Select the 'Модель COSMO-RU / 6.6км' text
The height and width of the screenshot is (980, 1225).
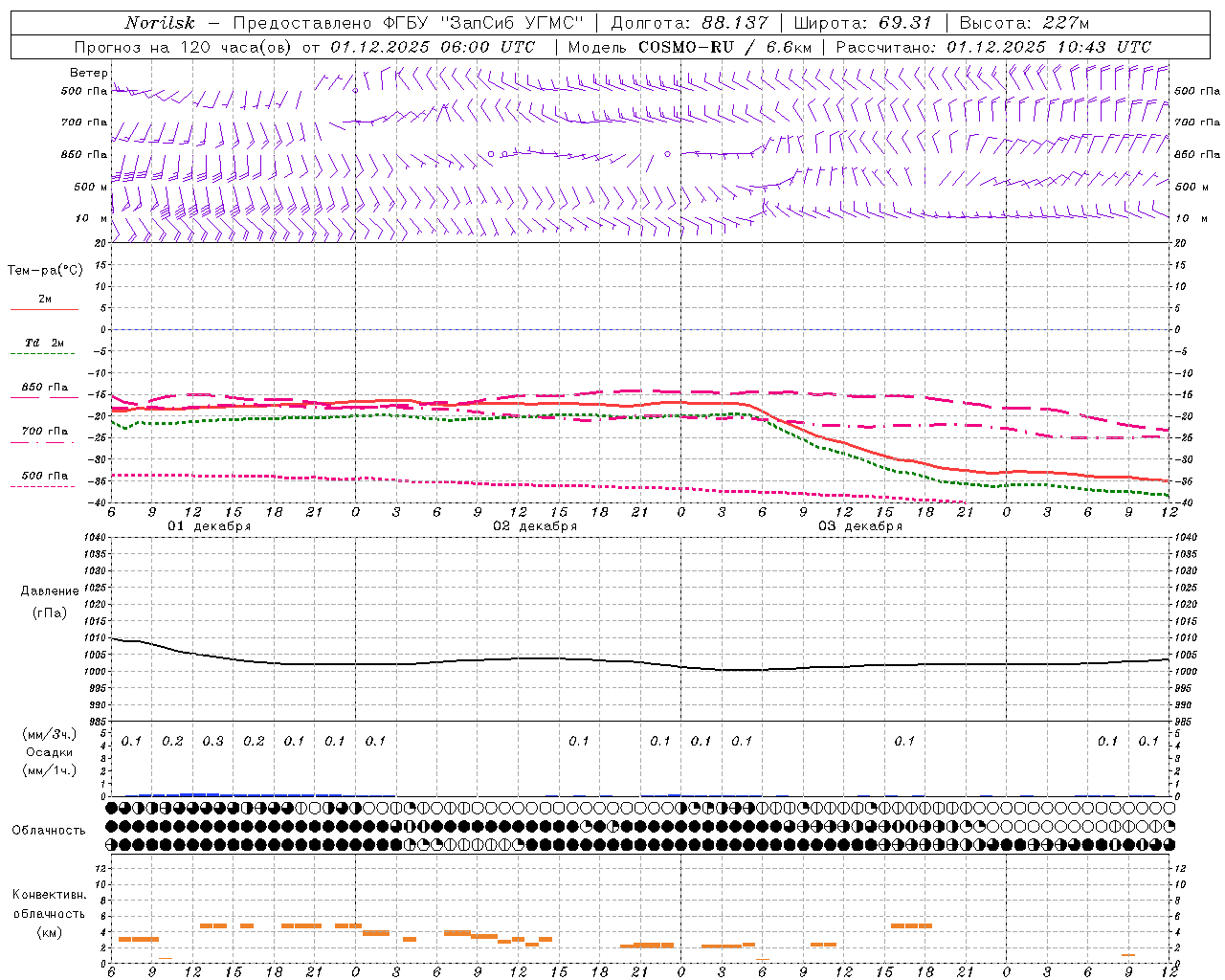[690, 47]
